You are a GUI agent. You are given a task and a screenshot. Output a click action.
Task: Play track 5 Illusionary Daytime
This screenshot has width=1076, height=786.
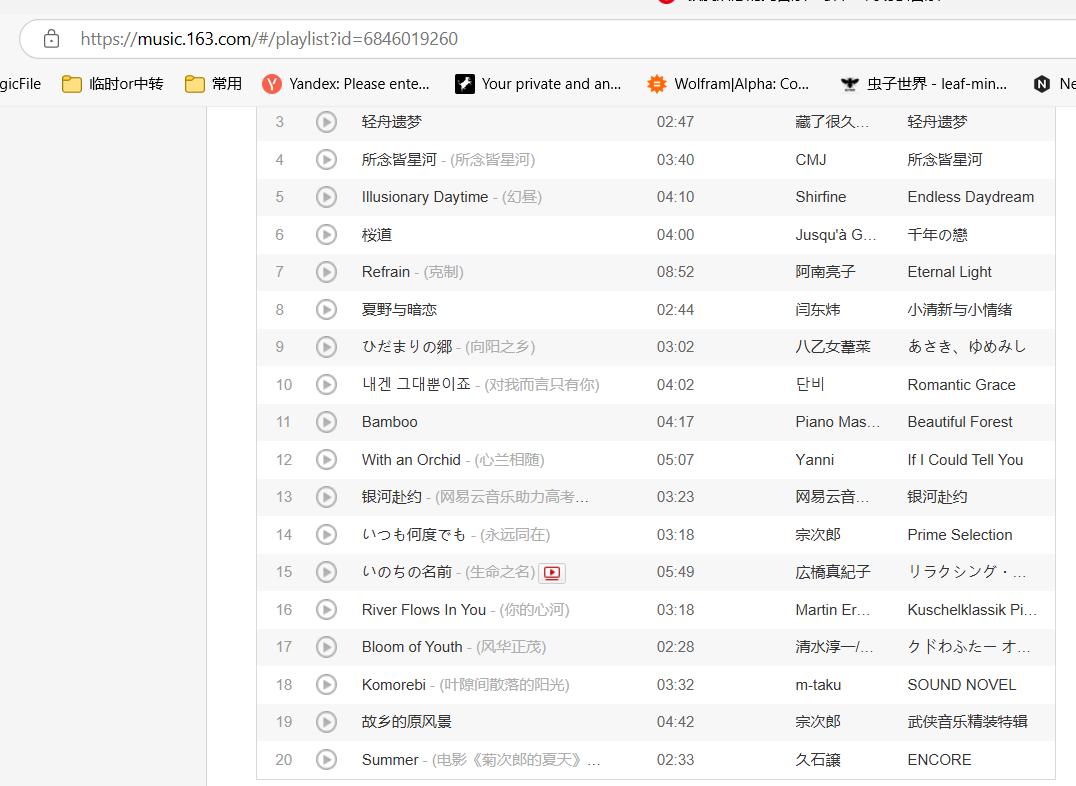point(326,197)
